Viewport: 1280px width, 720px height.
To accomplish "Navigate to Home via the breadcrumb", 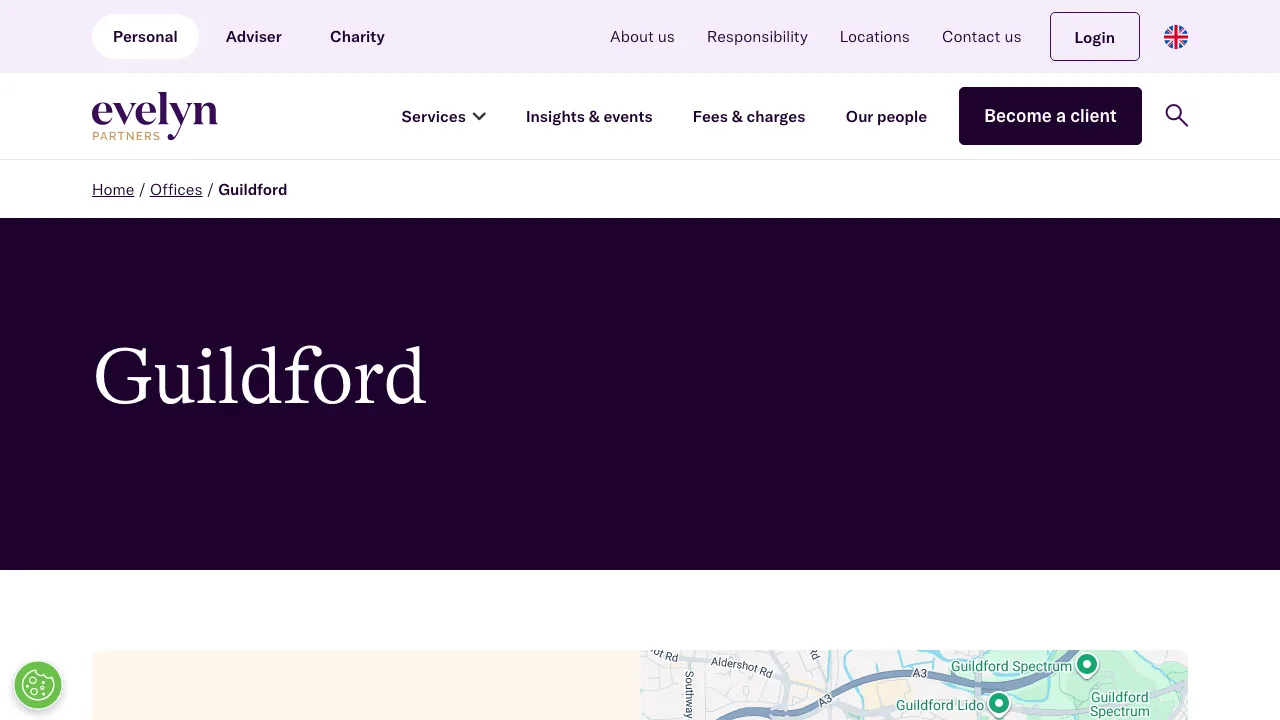I will click(113, 189).
